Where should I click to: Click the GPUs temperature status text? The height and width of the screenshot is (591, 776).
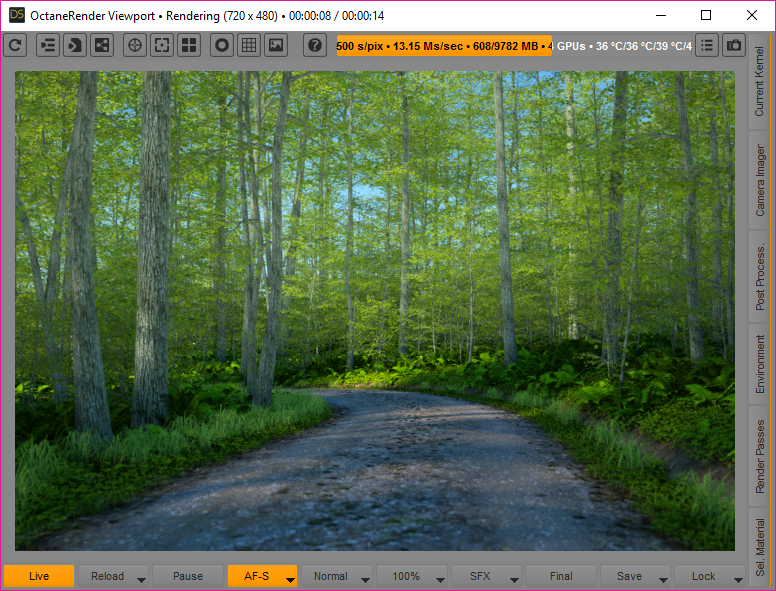coord(624,46)
